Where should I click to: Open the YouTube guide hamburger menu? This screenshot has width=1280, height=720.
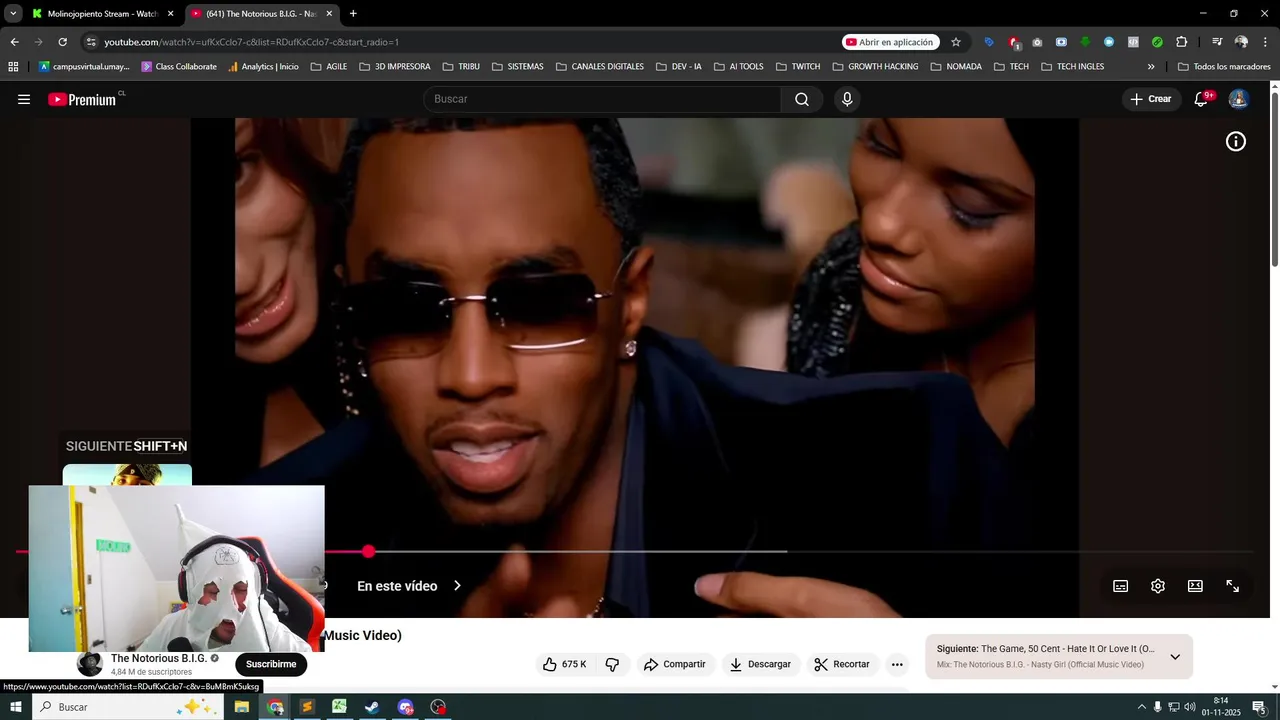click(24, 99)
